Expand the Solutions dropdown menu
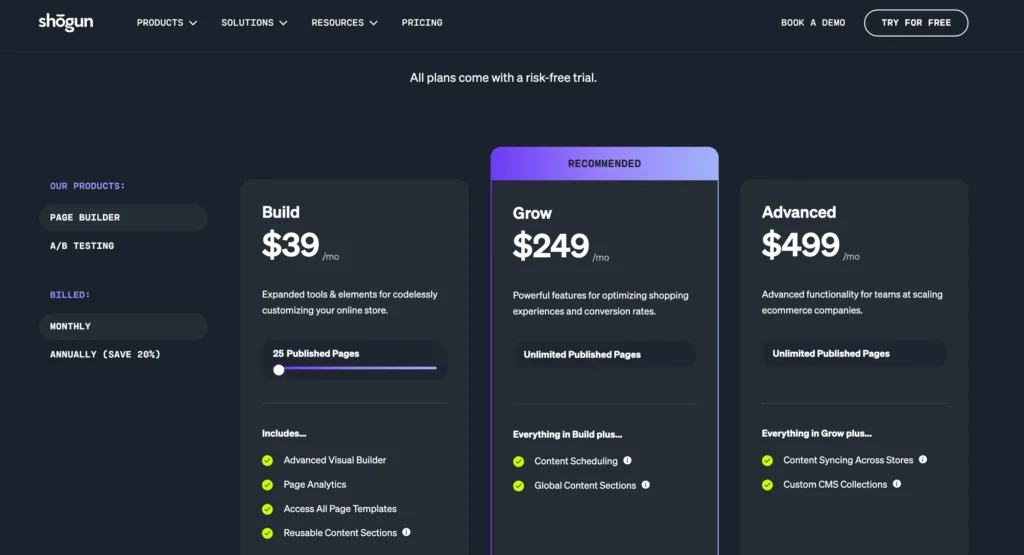The width and height of the screenshot is (1024, 555). [x=254, y=23]
